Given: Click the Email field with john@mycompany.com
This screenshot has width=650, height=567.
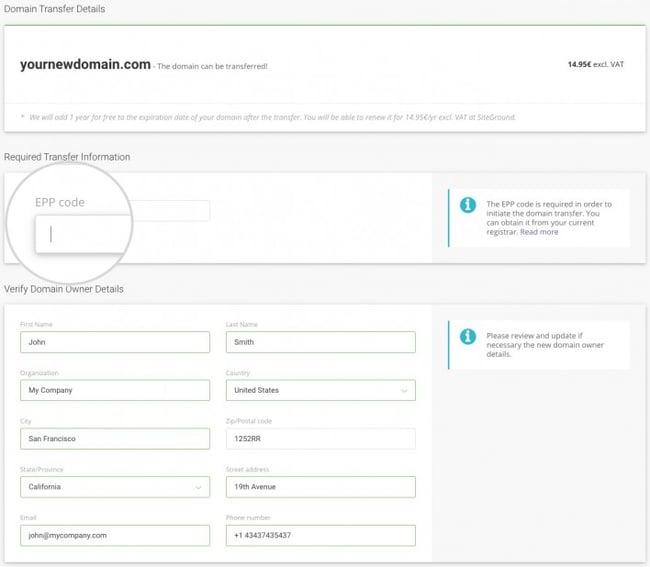Looking at the screenshot, I should (x=114, y=535).
